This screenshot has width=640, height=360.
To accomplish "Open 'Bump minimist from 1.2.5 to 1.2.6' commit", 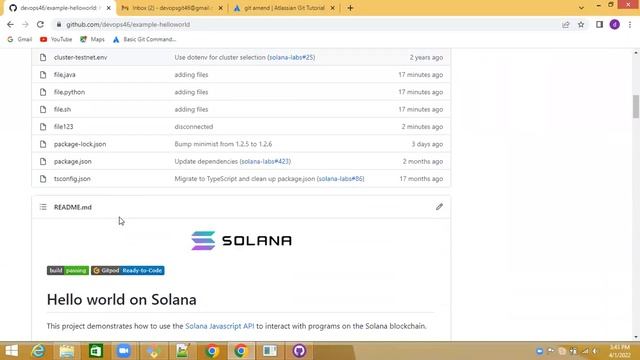I will tap(223, 144).
